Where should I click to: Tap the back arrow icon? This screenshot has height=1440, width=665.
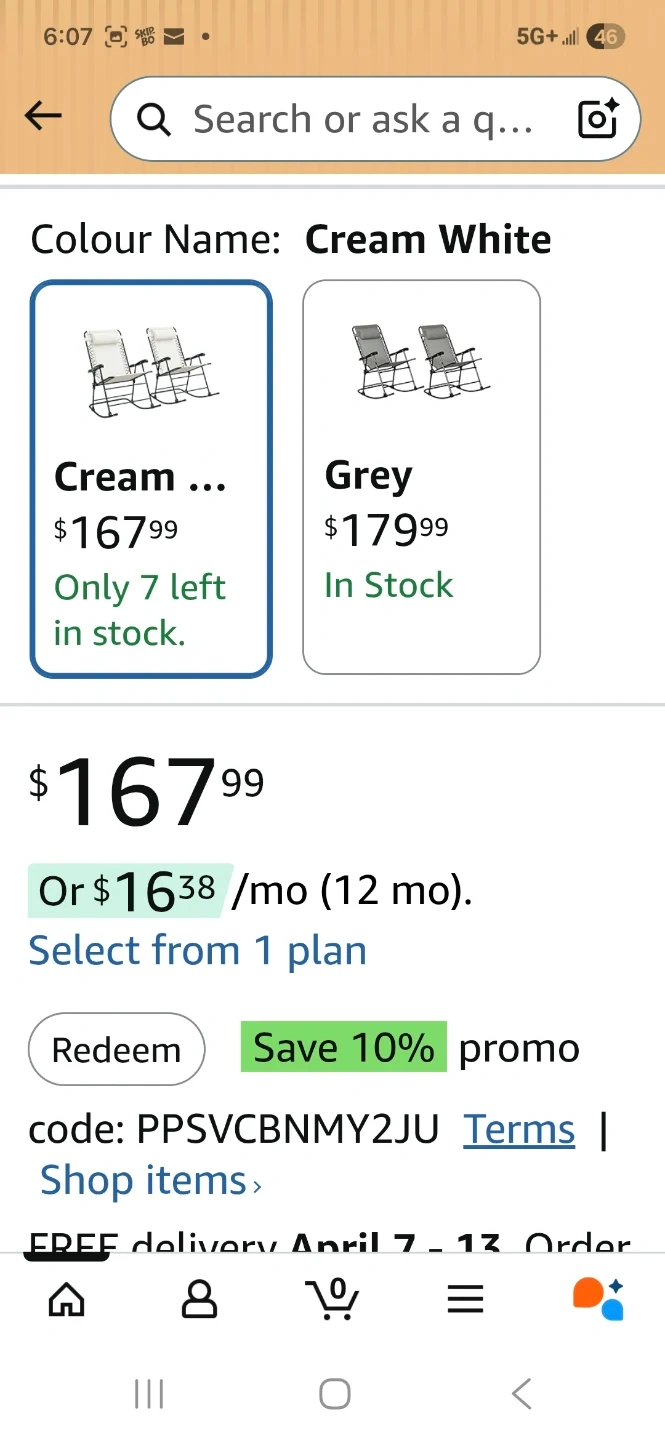coord(43,117)
